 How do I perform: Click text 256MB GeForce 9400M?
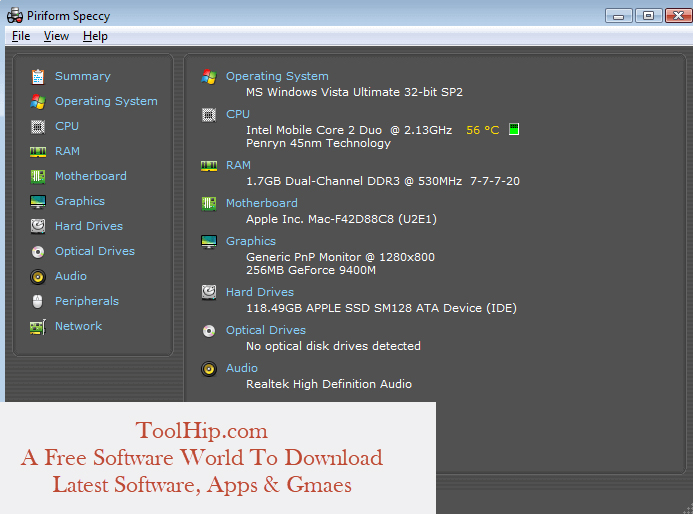point(311,270)
